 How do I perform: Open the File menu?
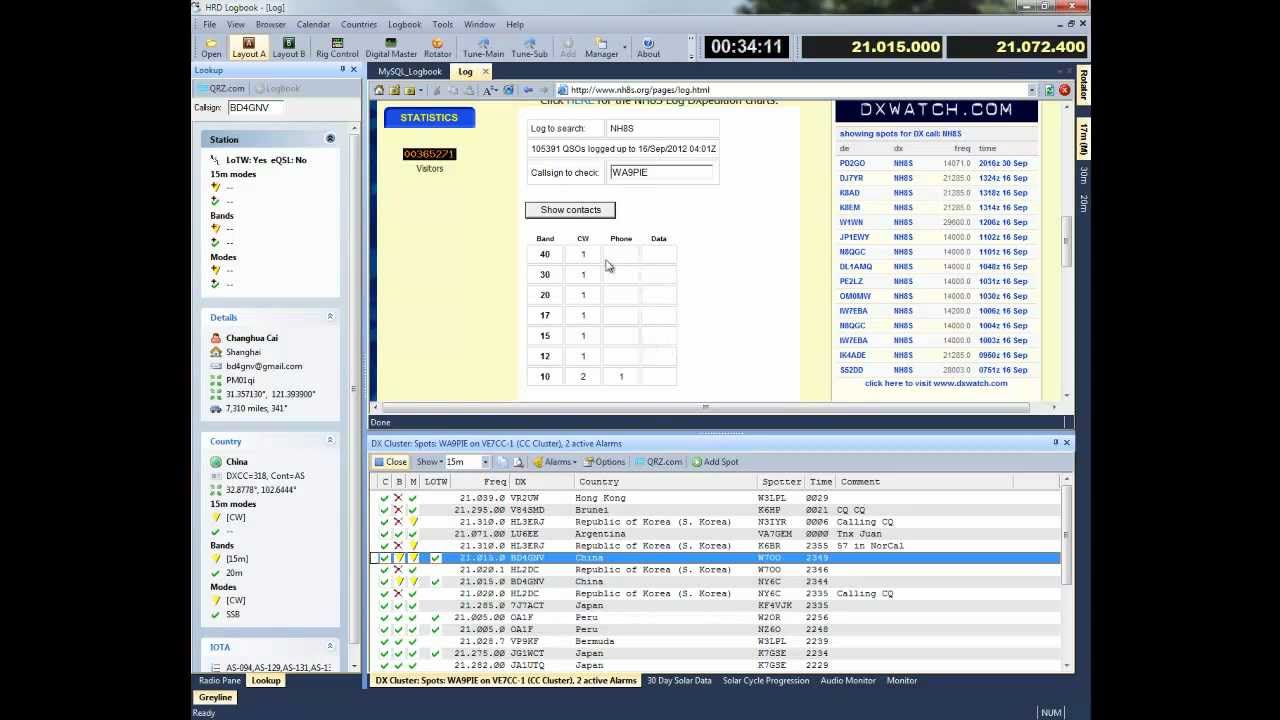(x=210, y=24)
